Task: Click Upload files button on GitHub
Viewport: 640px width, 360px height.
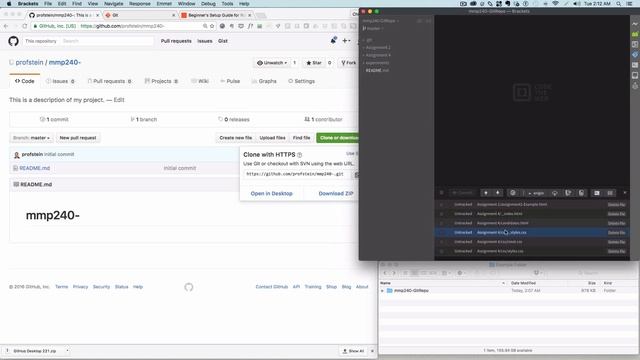Action: (272, 138)
